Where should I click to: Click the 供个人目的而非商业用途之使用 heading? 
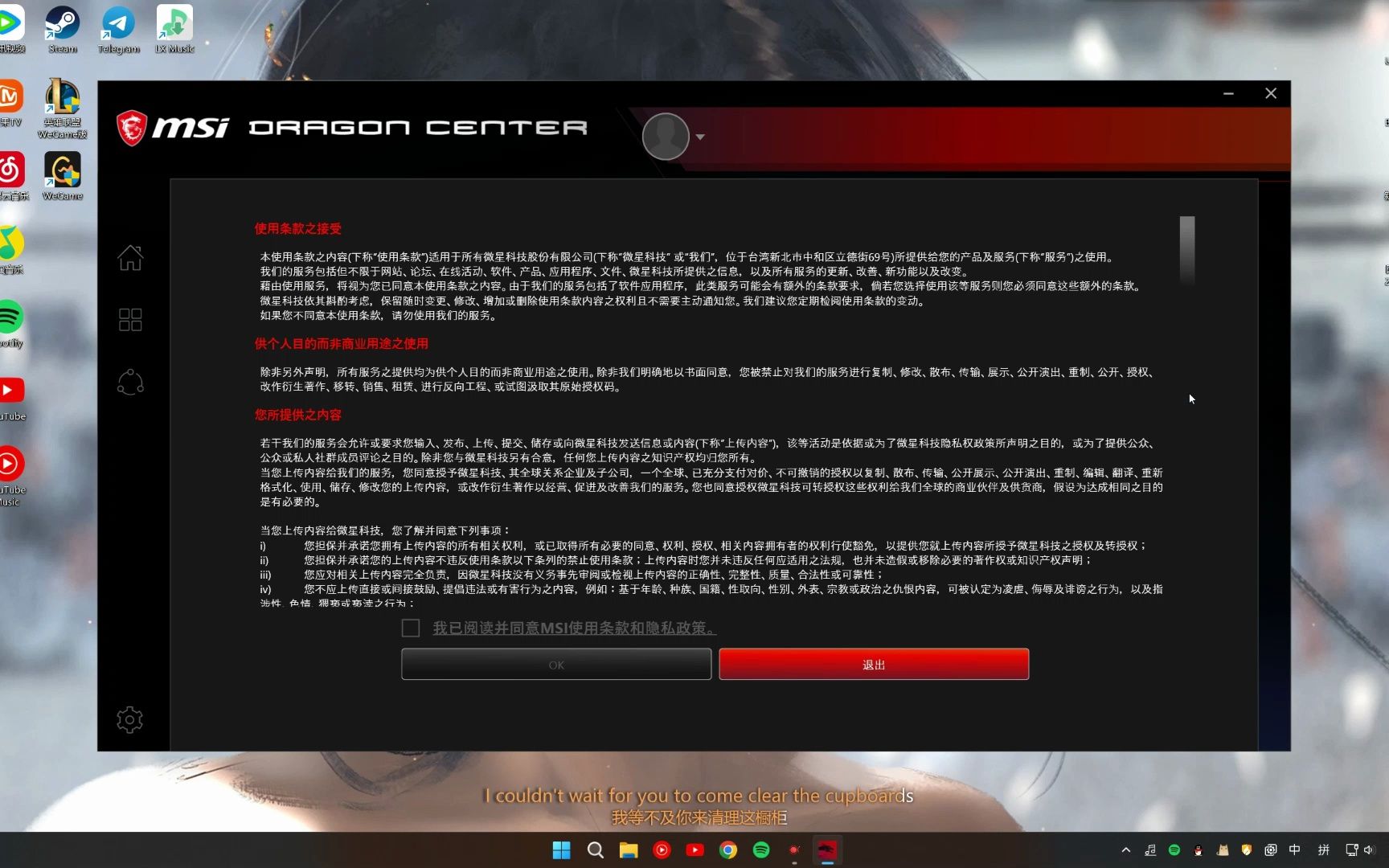tap(342, 344)
